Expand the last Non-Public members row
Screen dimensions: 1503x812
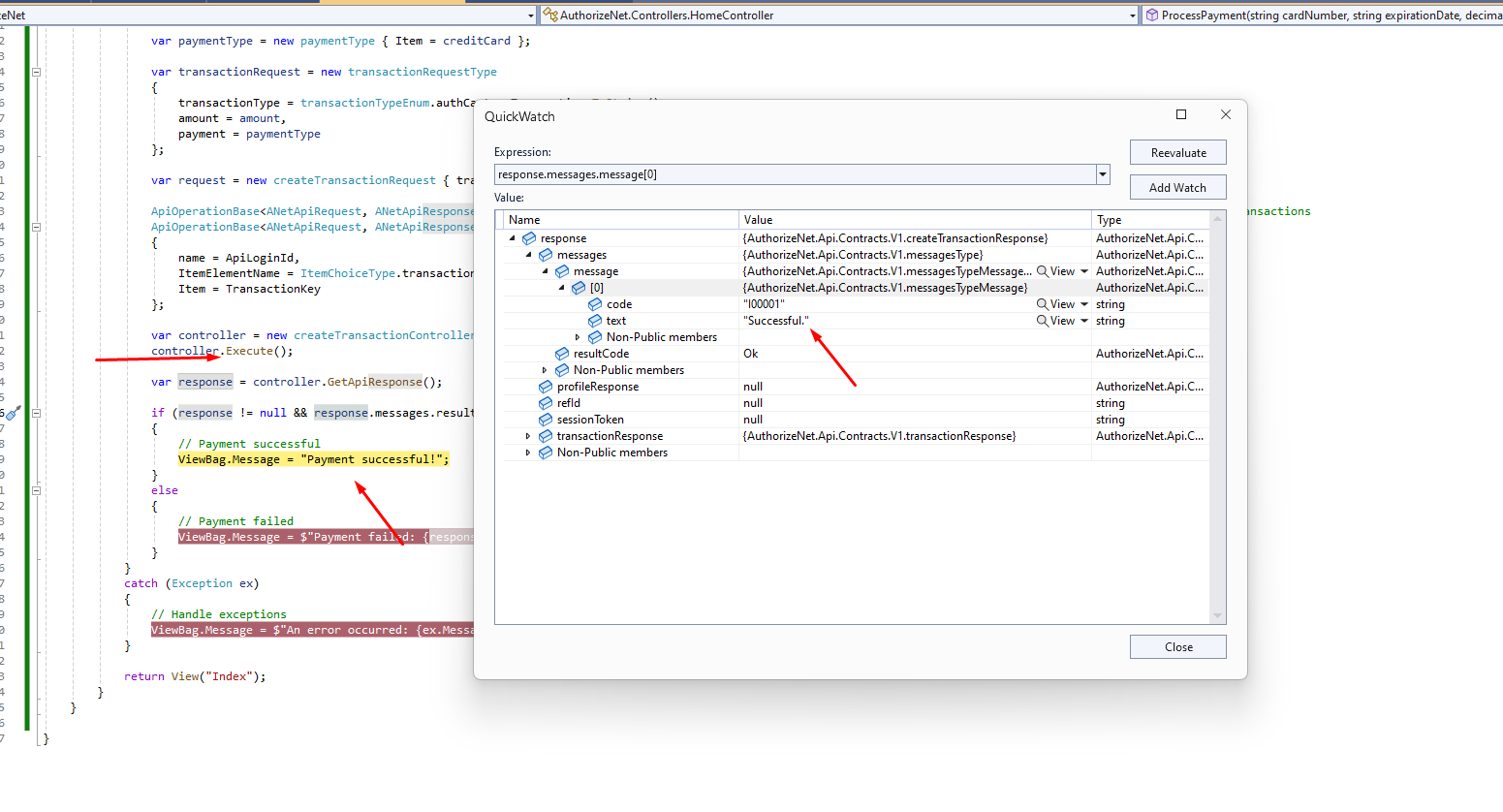528,453
